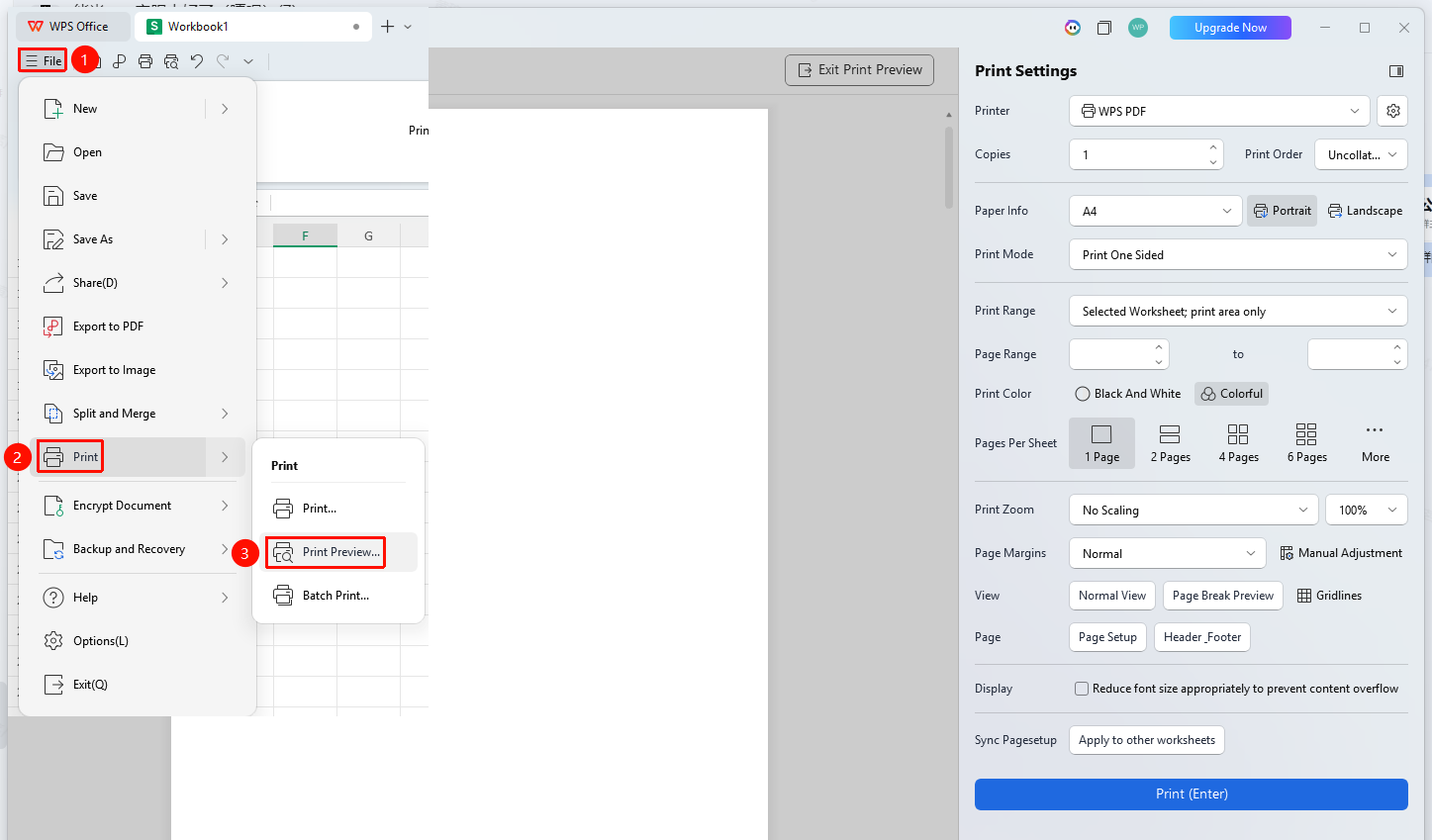Toggle Gridlines in print view
Screen dimensions: 1432x840
[1329, 596]
